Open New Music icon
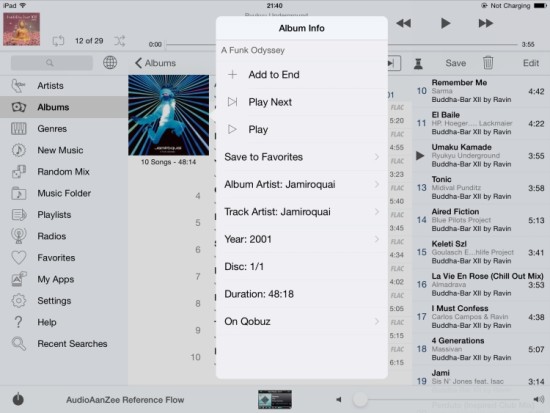This screenshot has width=550, height=413. [x=19, y=150]
